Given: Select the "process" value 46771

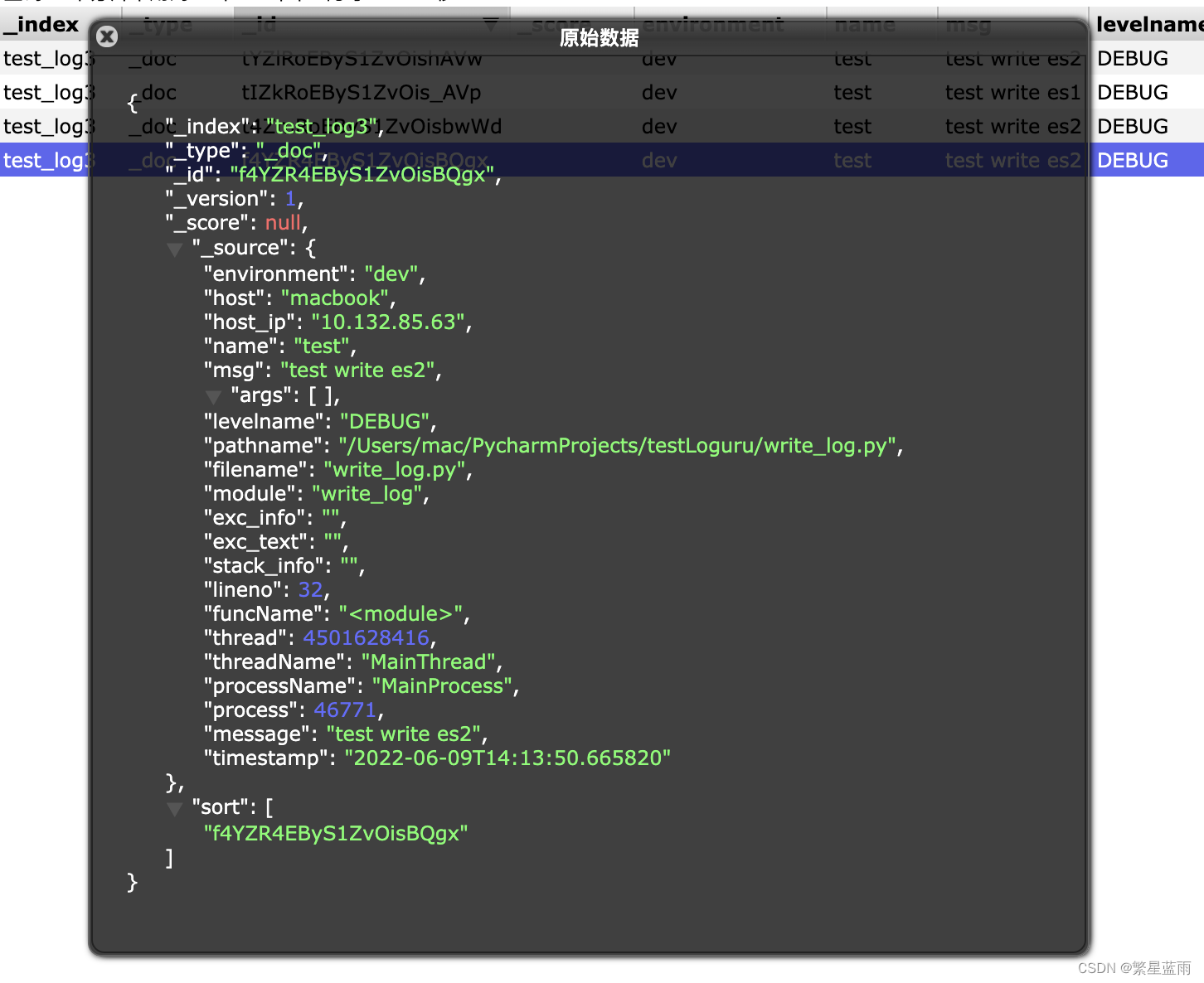Looking at the screenshot, I should [x=345, y=710].
